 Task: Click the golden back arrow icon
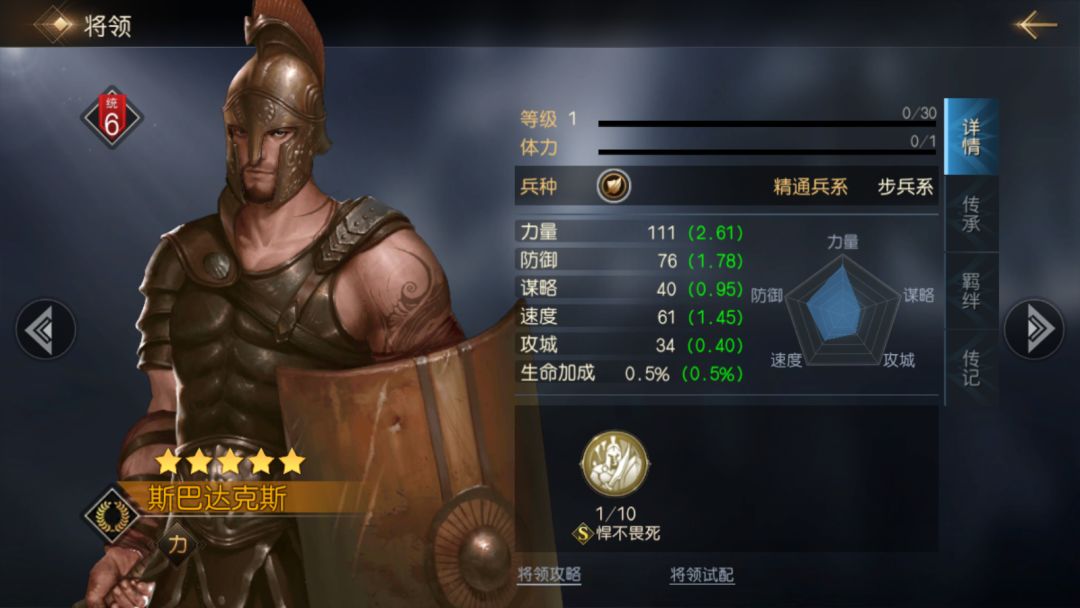pyautogui.click(x=1036, y=24)
